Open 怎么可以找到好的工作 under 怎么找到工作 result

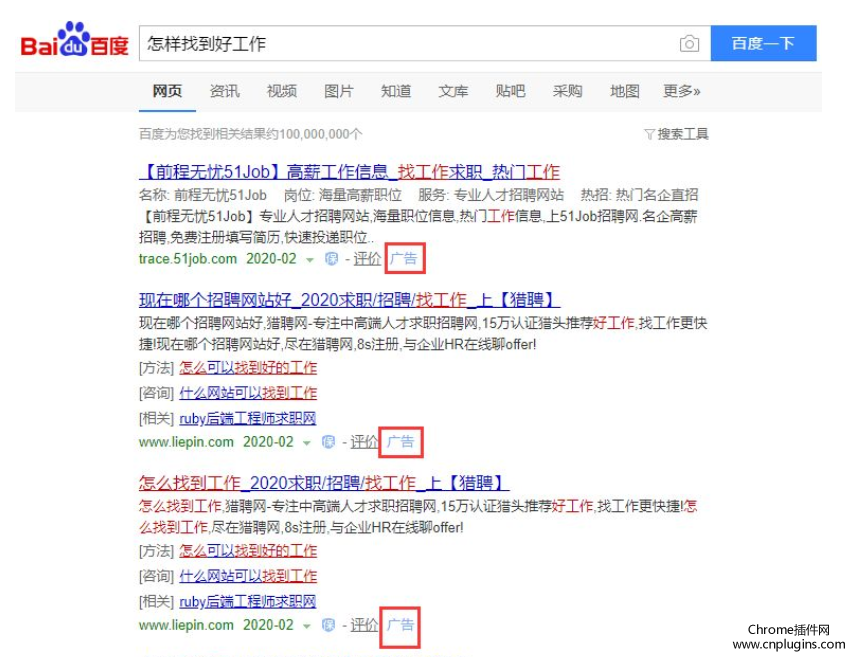click(x=248, y=551)
